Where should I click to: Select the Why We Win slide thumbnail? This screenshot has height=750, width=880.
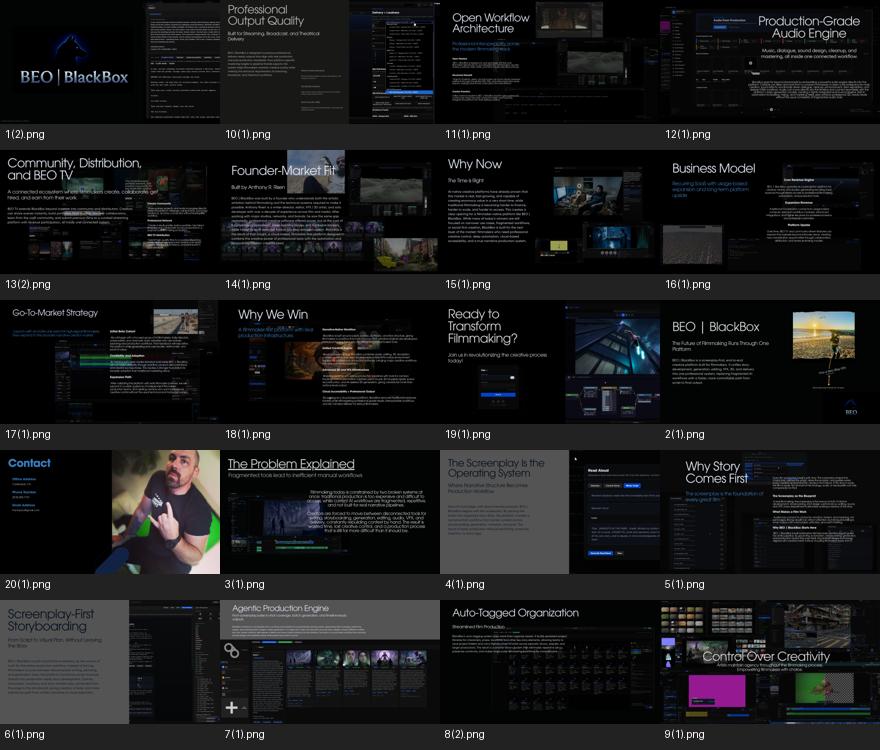tap(330, 362)
